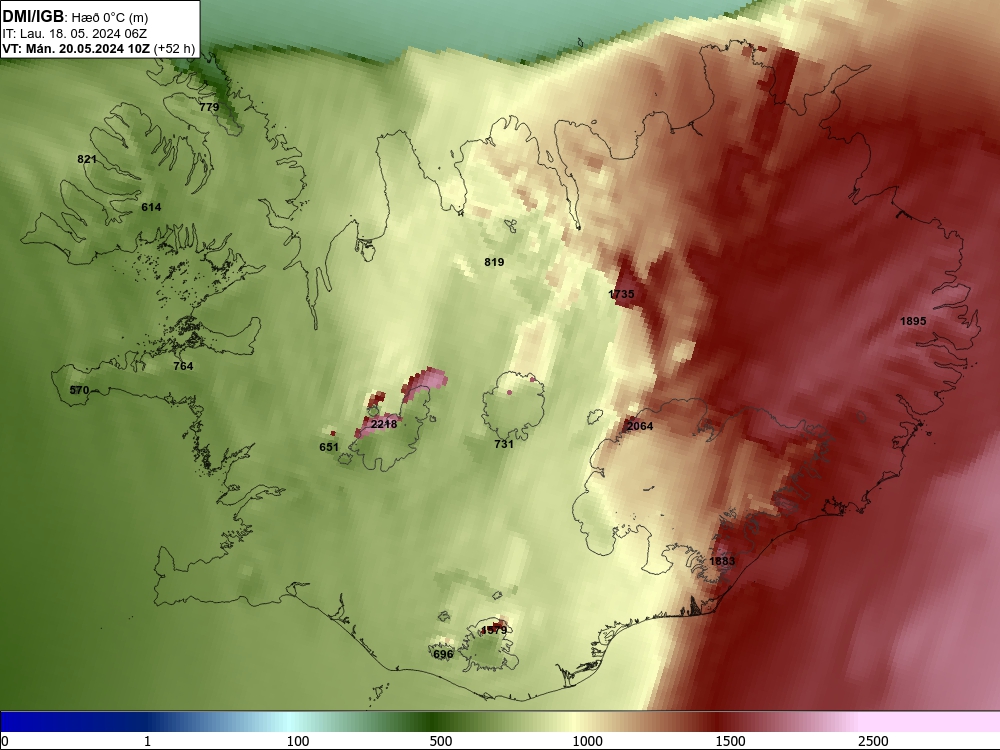1000x750 pixels.
Task: Click the 1 tick on color scale
Action: click(147, 741)
